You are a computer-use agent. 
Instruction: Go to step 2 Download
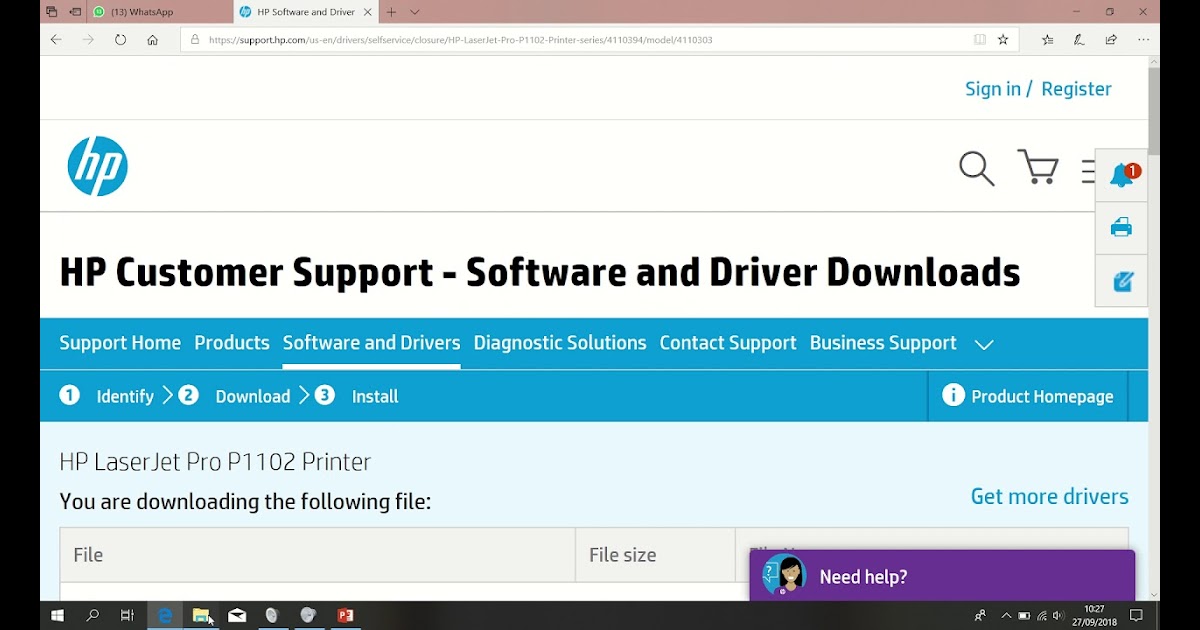(x=234, y=396)
